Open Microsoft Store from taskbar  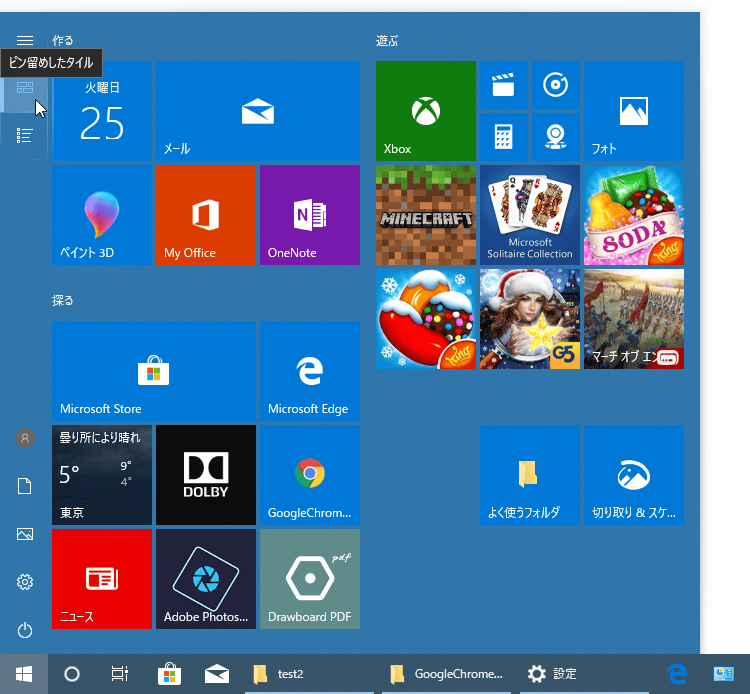click(169, 674)
